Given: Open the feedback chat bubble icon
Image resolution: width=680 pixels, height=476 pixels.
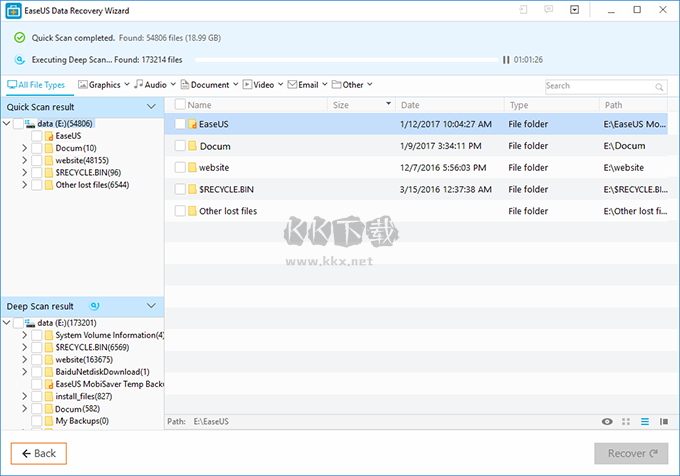Looking at the screenshot, I should tap(548, 10).
